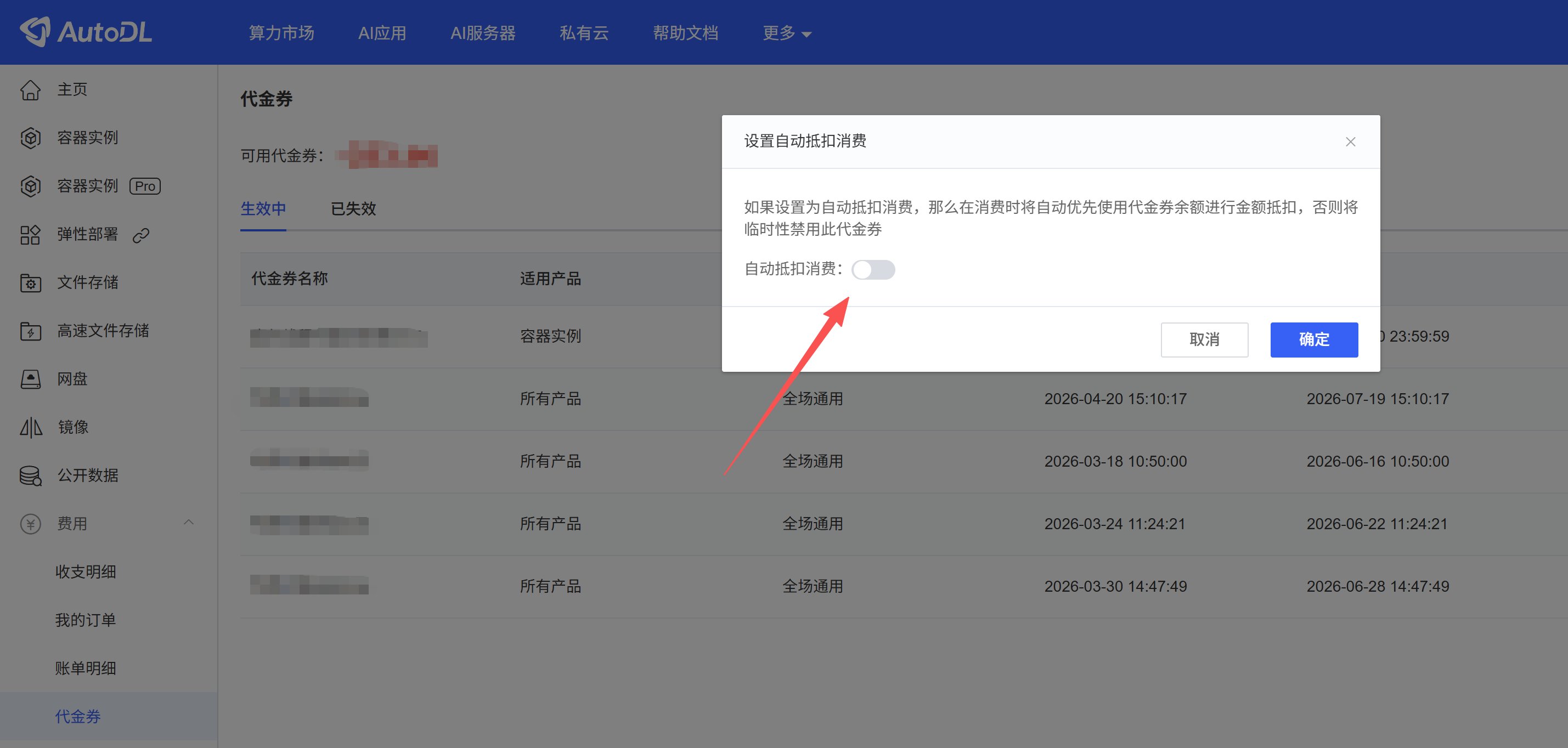Collapse the 费用 menu section
1568x748 pixels.
click(189, 522)
